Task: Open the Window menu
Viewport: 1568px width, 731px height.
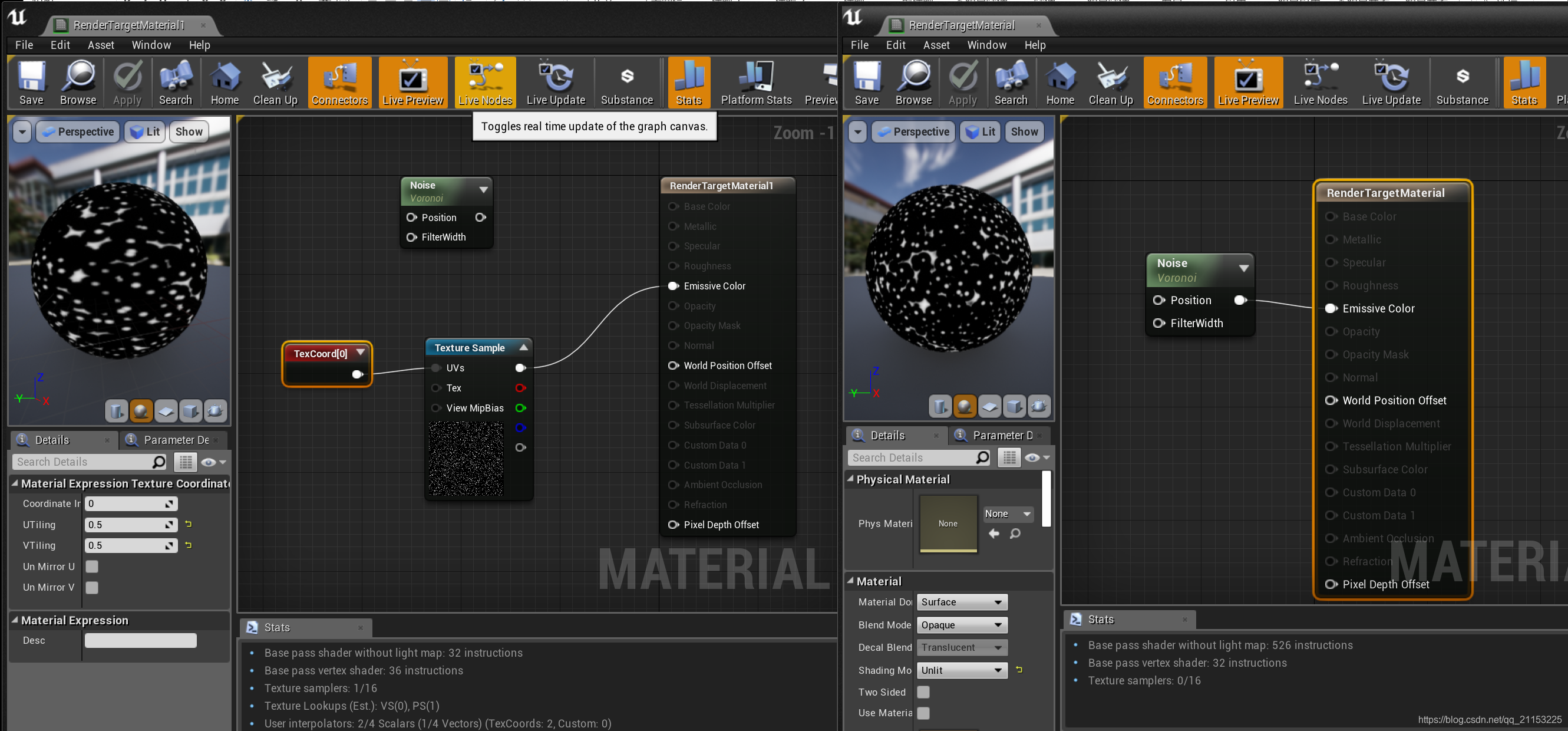Action: pyautogui.click(x=151, y=44)
